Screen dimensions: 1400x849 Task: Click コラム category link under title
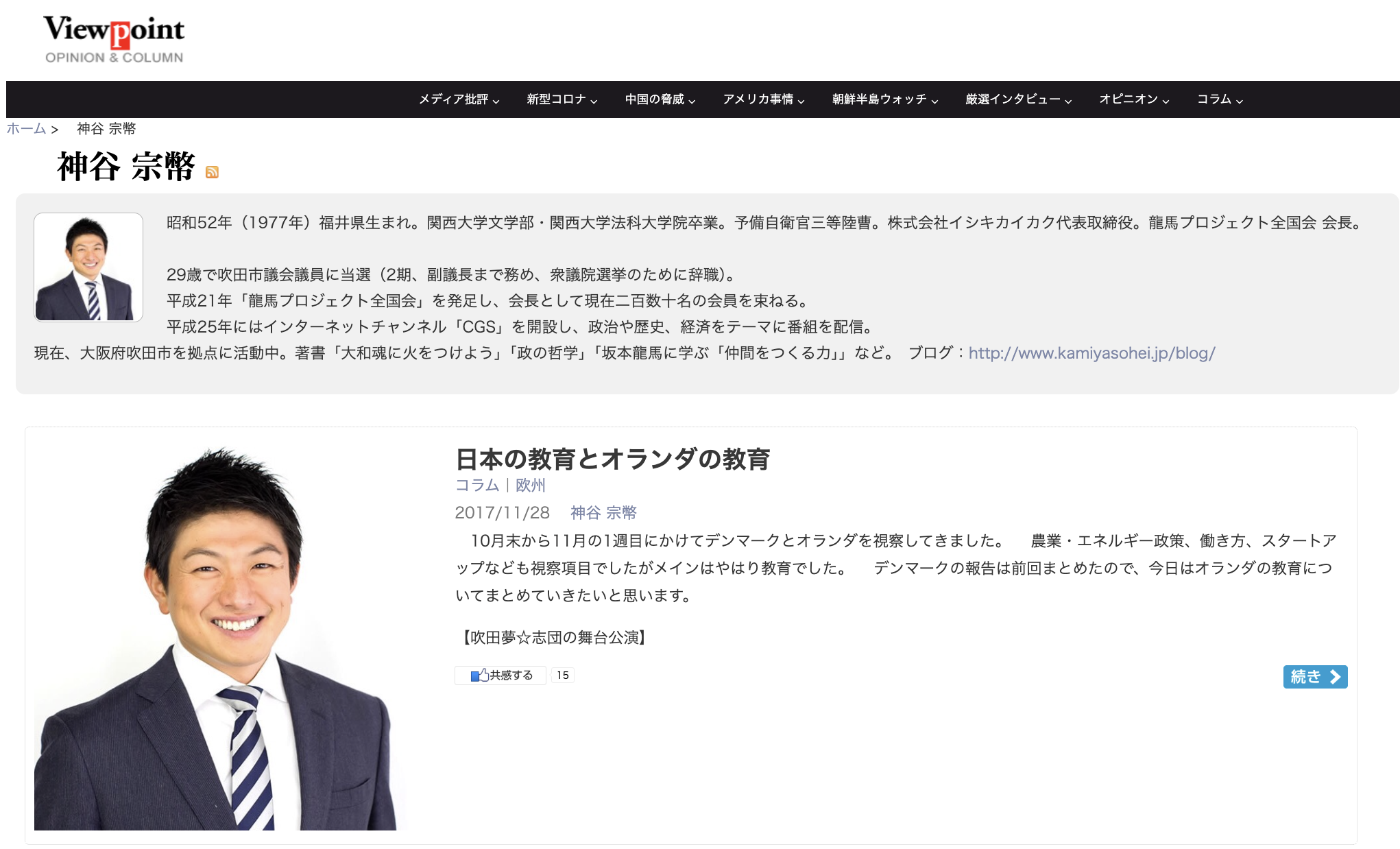coord(477,486)
